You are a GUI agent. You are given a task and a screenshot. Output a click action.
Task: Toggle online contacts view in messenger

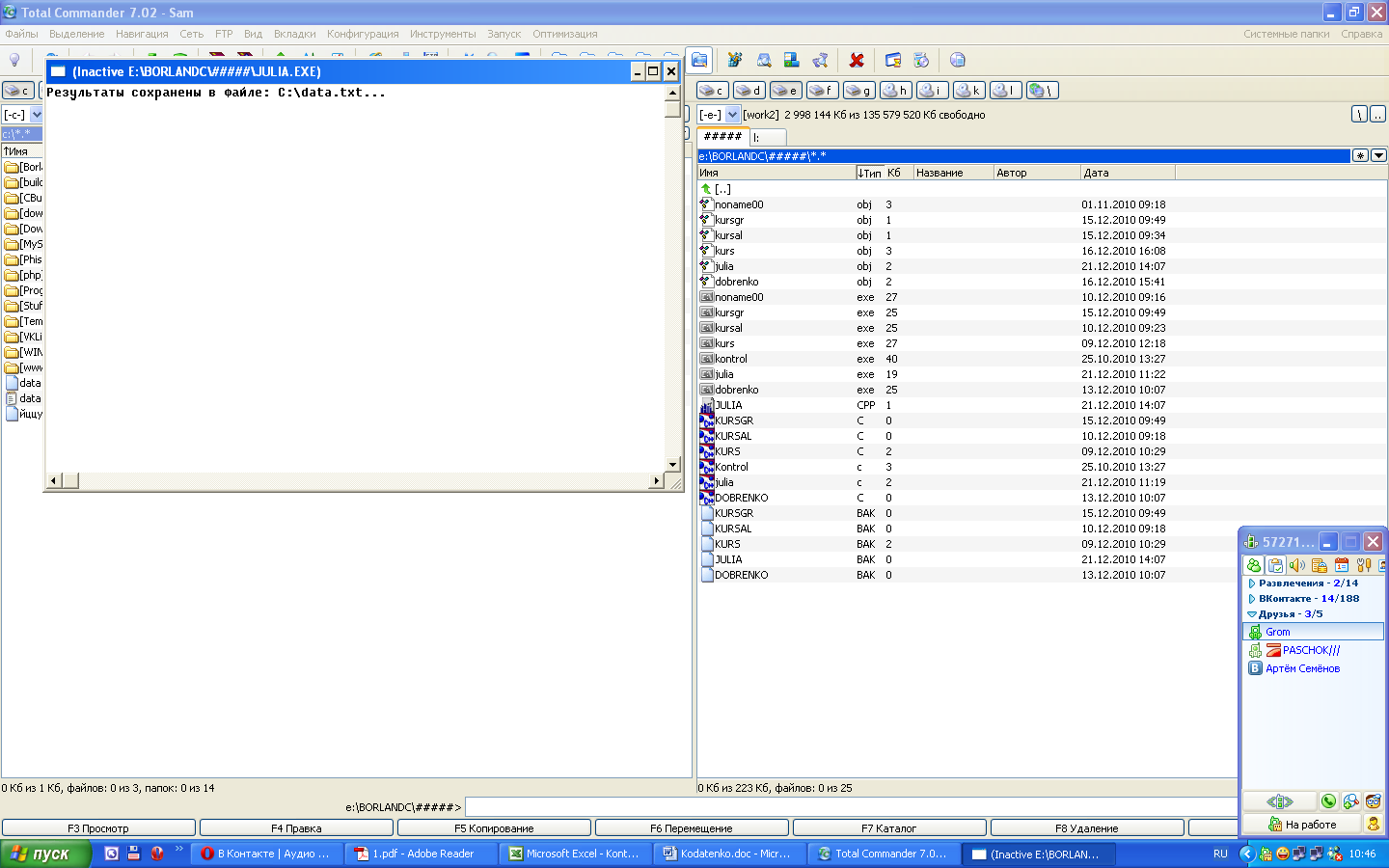click(x=1253, y=565)
